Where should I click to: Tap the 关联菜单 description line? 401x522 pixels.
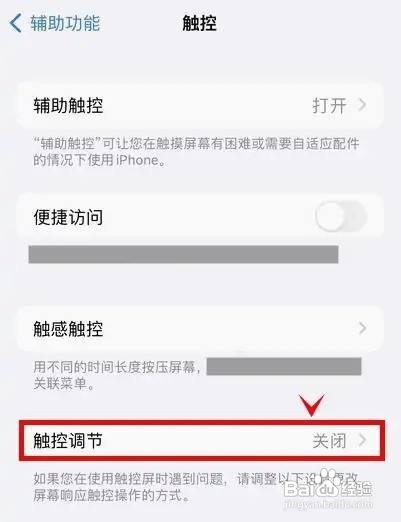[65, 383]
